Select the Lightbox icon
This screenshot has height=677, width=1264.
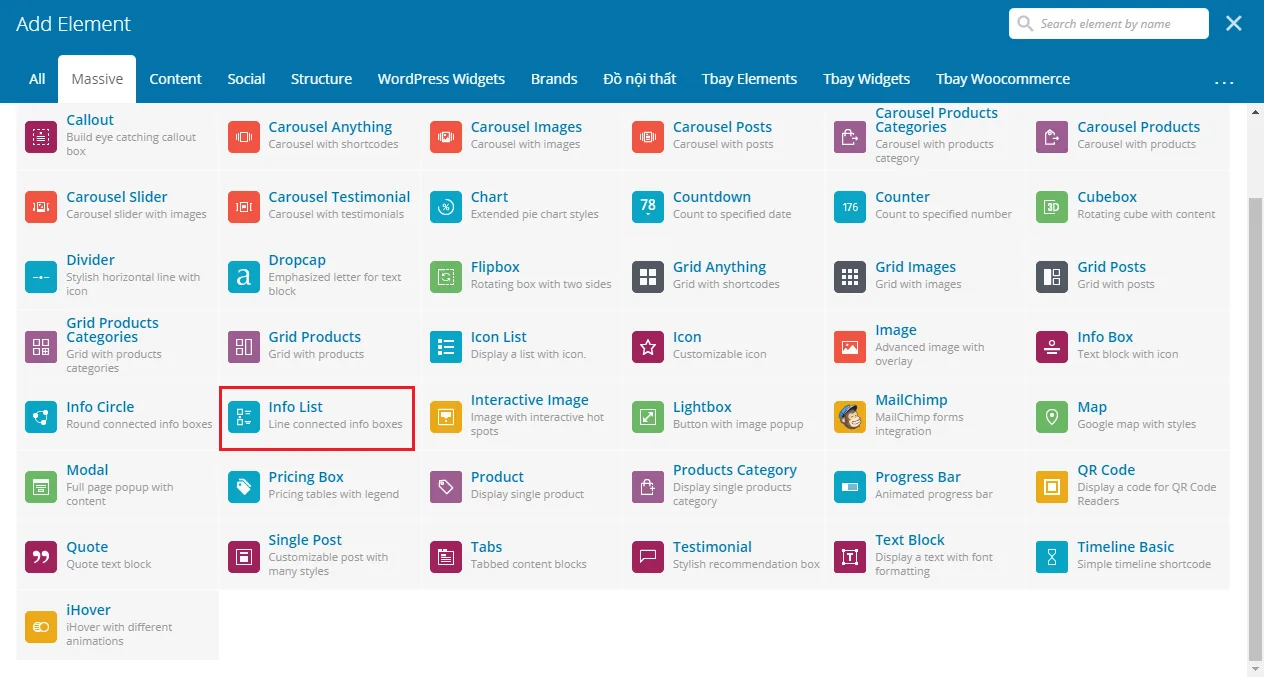click(x=648, y=417)
